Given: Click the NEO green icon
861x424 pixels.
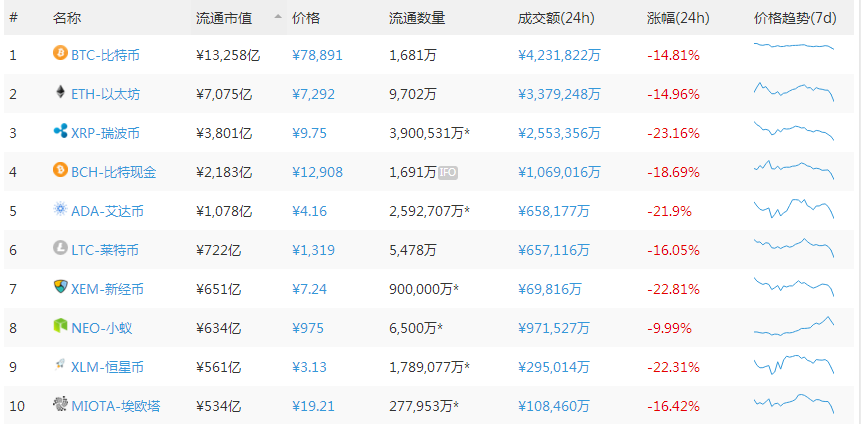Looking at the screenshot, I should (60, 326).
